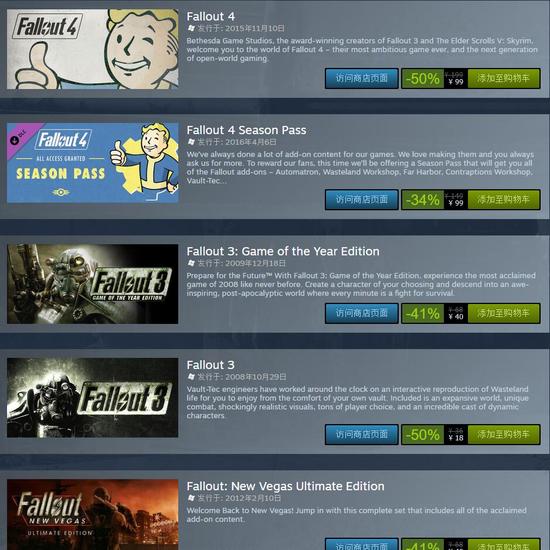The image size is (550, 550).
Task: Add Fallout 3 GOTY Edition to cart
Action: [504, 313]
